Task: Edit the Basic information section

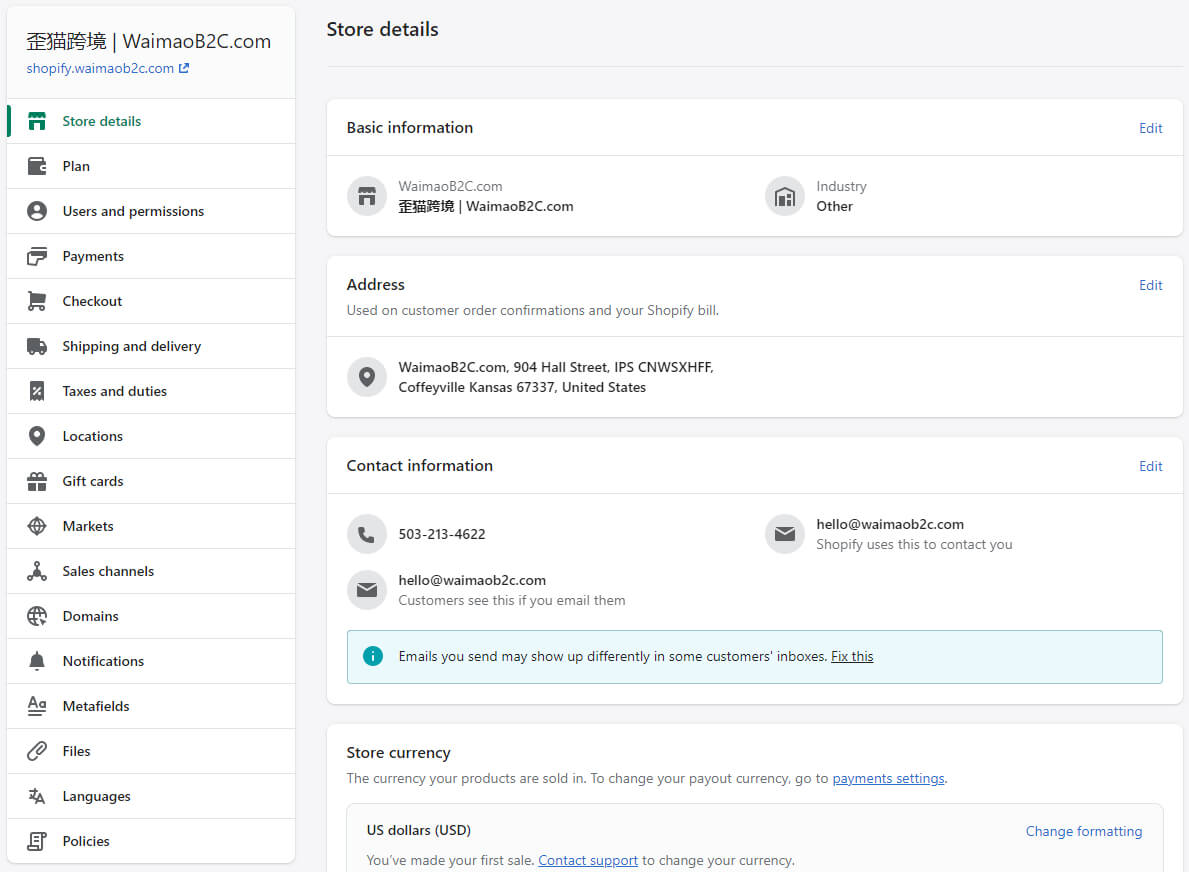Action: (x=1150, y=128)
